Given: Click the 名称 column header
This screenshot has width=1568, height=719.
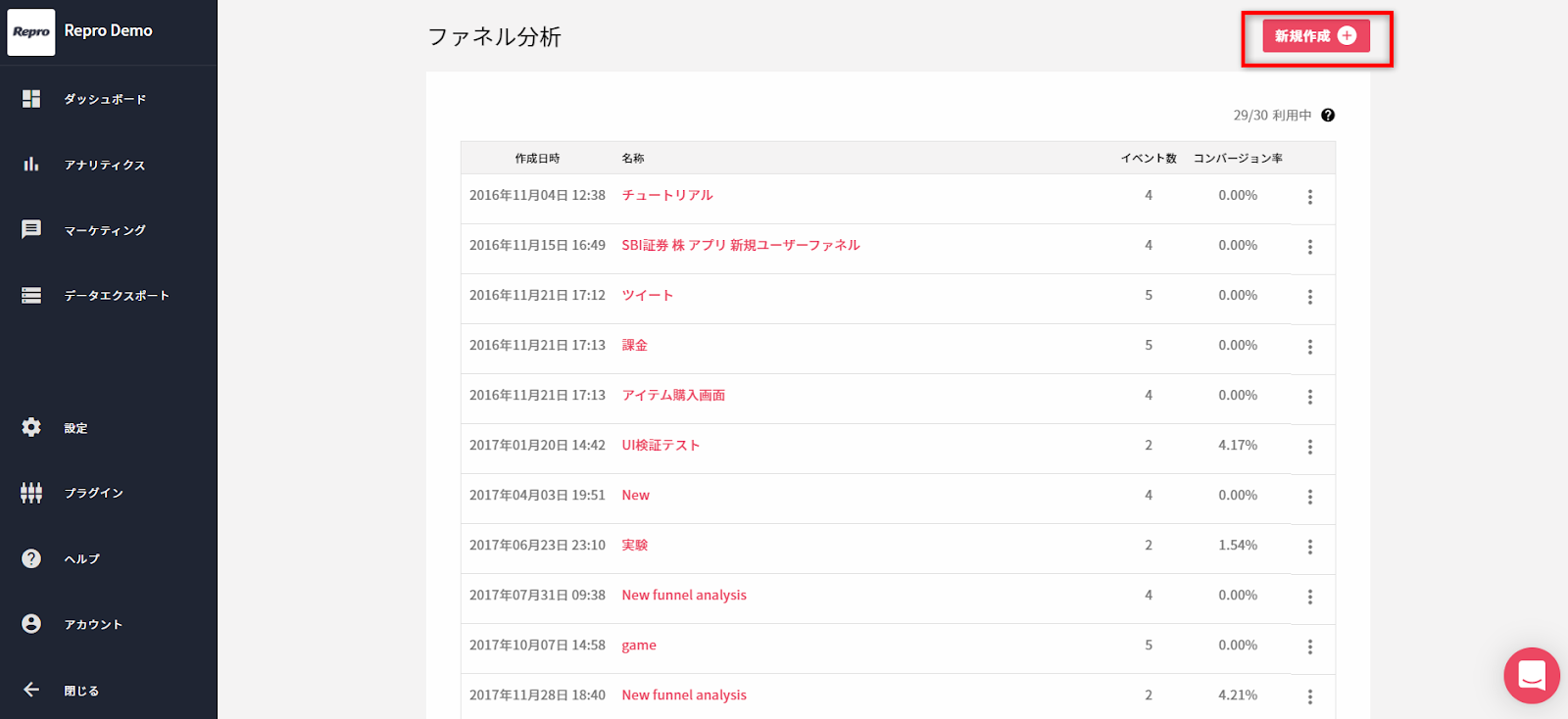Looking at the screenshot, I should tap(633, 158).
